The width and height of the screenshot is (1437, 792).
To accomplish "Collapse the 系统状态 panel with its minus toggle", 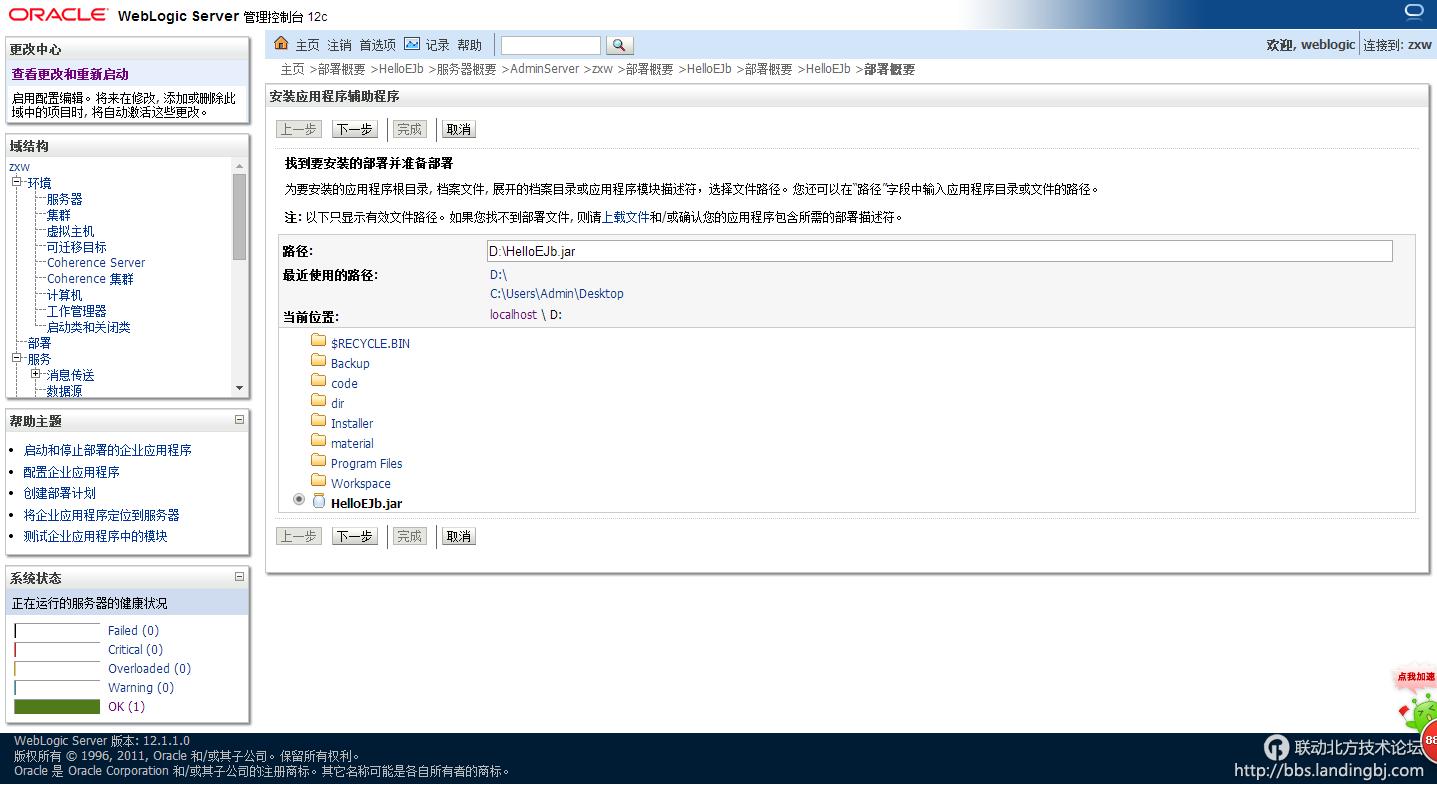I will [239, 577].
